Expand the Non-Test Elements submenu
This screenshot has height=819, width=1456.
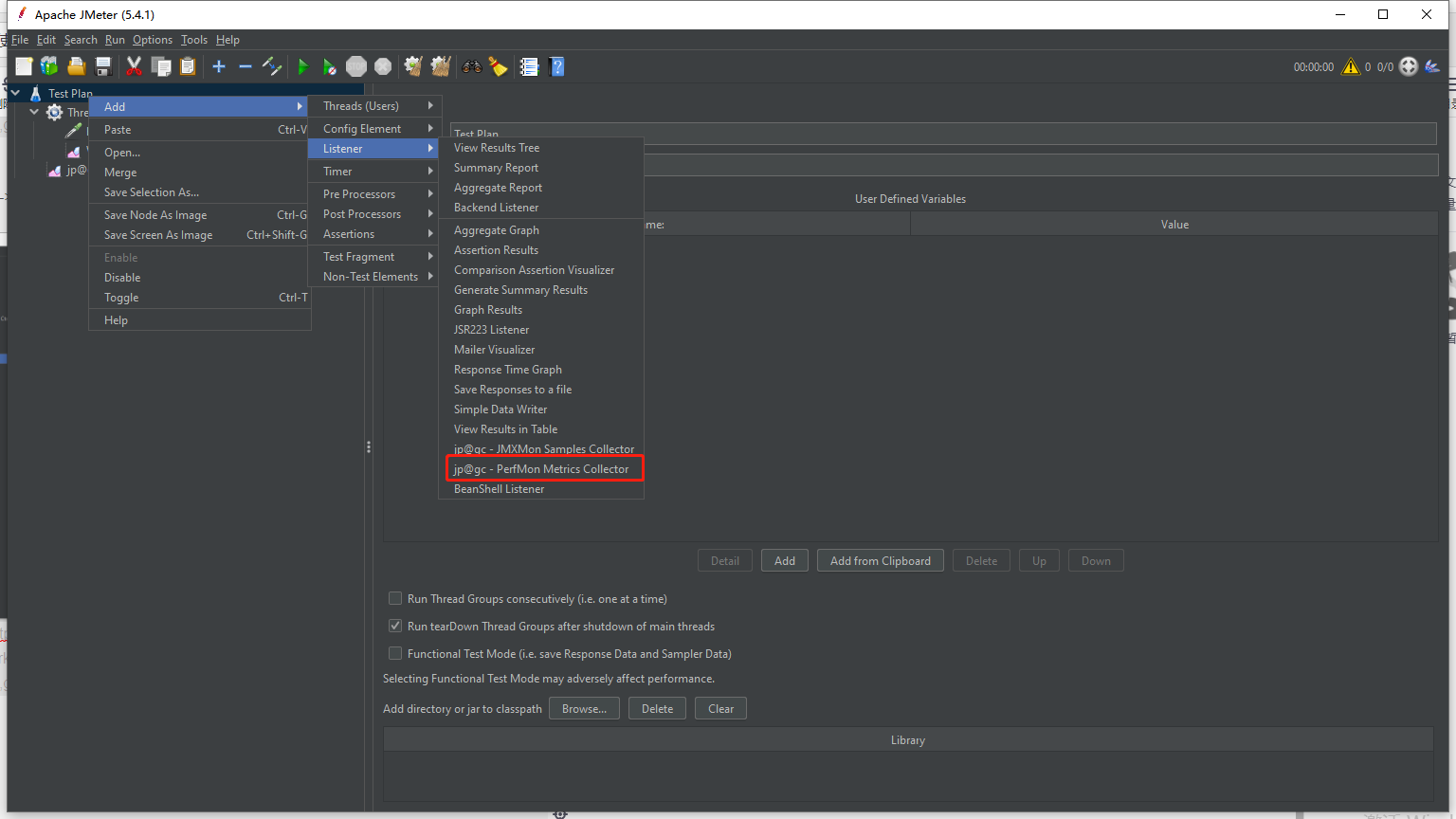coord(375,276)
